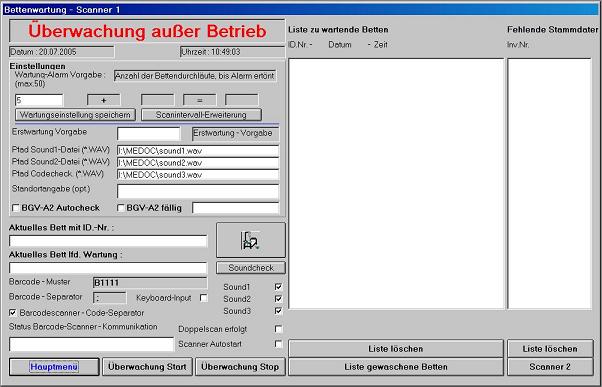Focus Wartung-Alarm Vorgabe value field
This screenshot has height=387, width=602.
point(39,100)
